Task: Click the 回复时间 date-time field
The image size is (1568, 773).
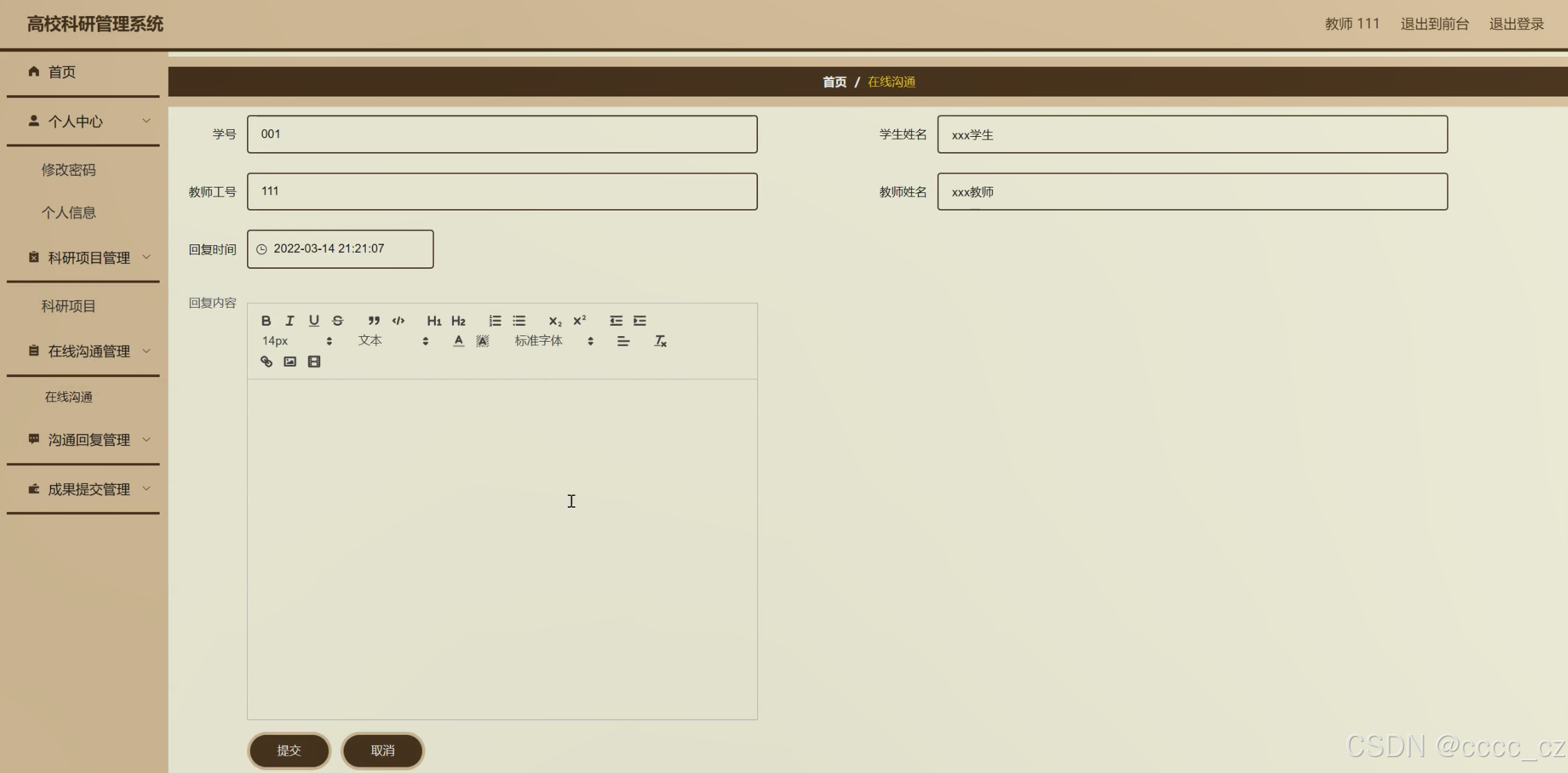Action: click(x=340, y=249)
